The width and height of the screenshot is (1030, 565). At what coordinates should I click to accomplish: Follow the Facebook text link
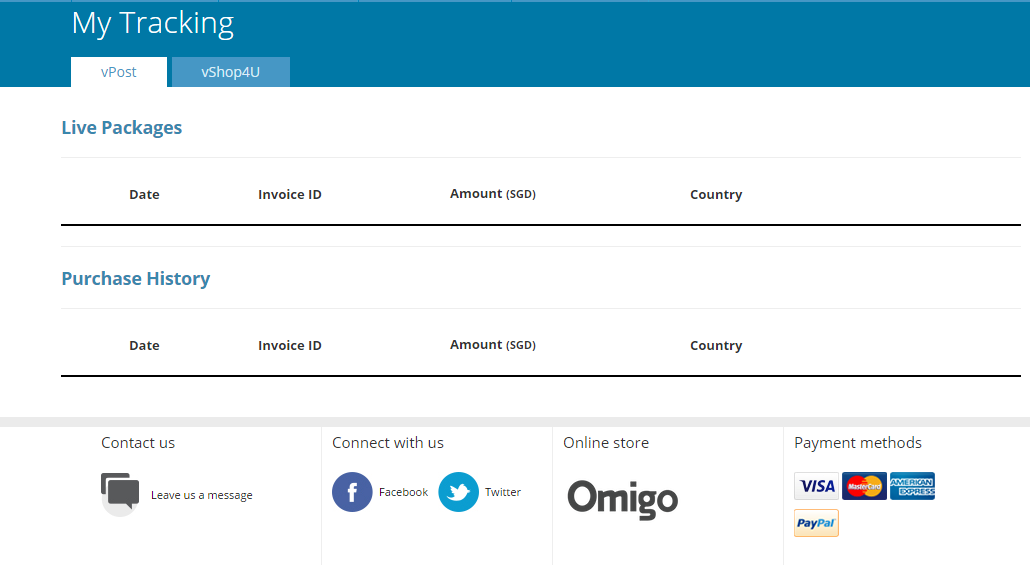[403, 492]
